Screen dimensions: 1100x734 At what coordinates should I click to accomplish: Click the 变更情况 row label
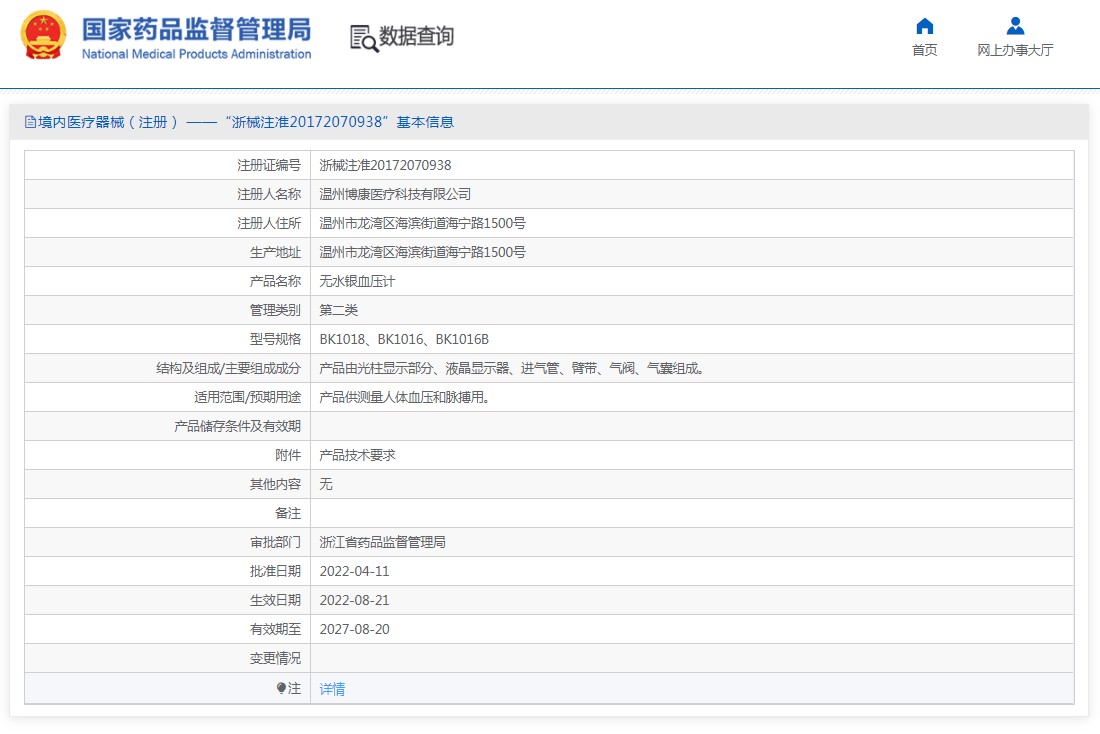pyautogui.click(x=275, y=659)
